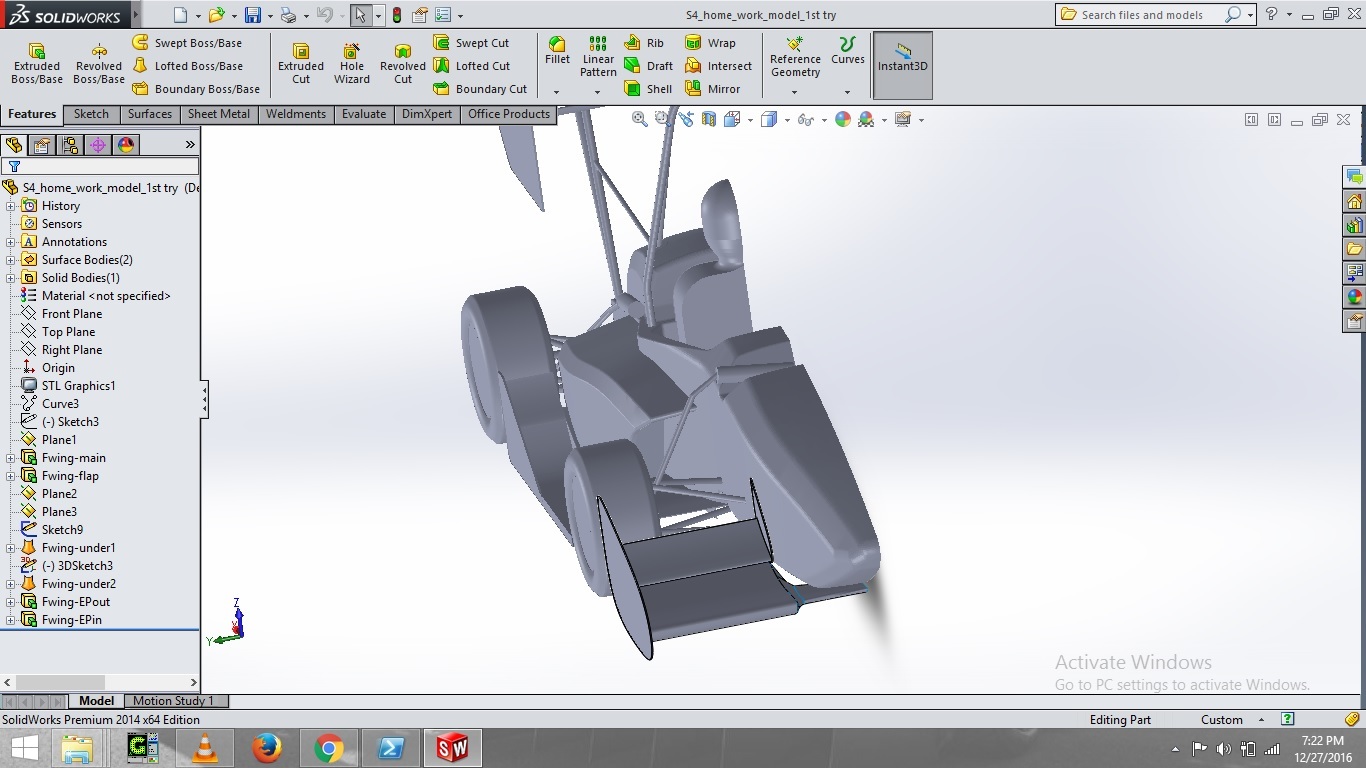Click the Zoom to Fit view icon
This screenshot has width=1366, height=768.
click(640, 119)
